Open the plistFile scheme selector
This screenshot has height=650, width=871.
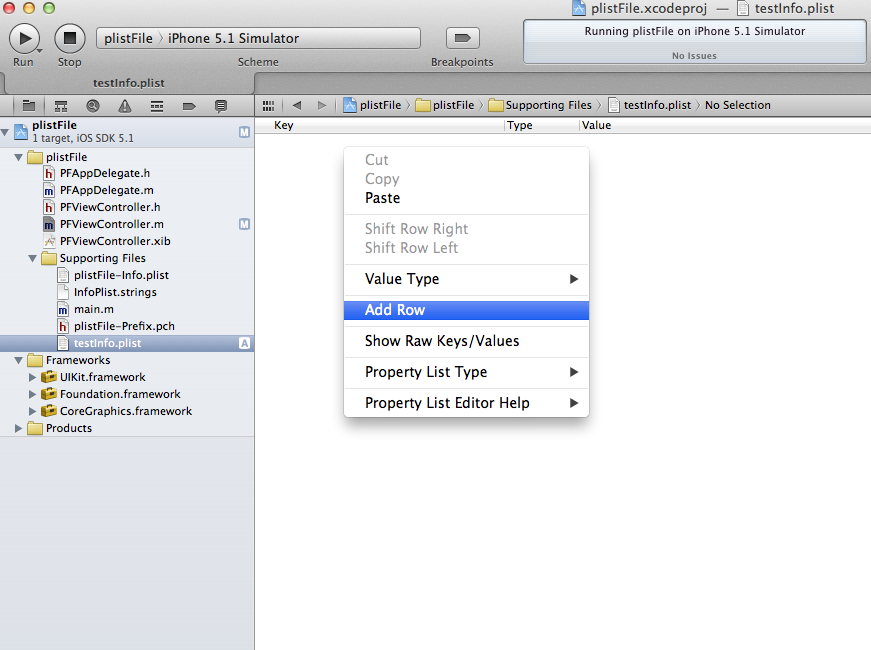128,38
